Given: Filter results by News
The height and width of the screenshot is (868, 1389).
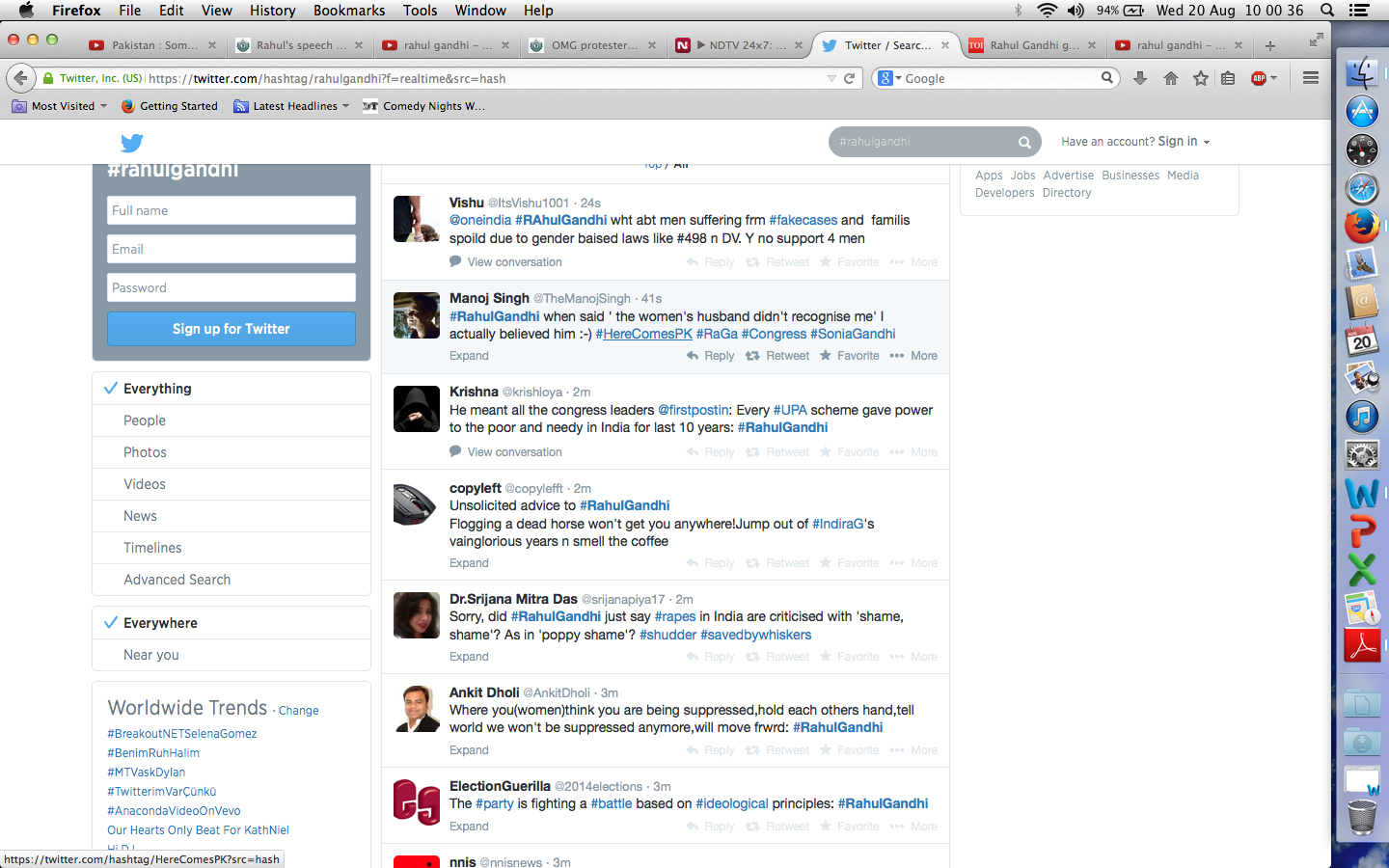Looking at the screenshot, I should pos(231,516).
